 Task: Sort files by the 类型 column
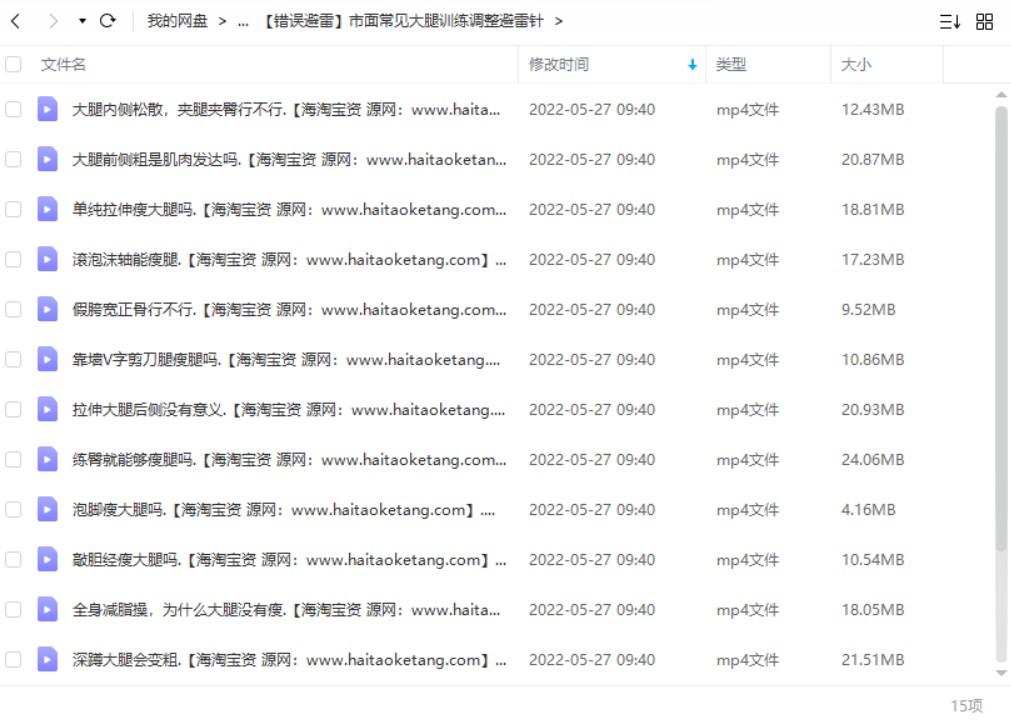731,64
